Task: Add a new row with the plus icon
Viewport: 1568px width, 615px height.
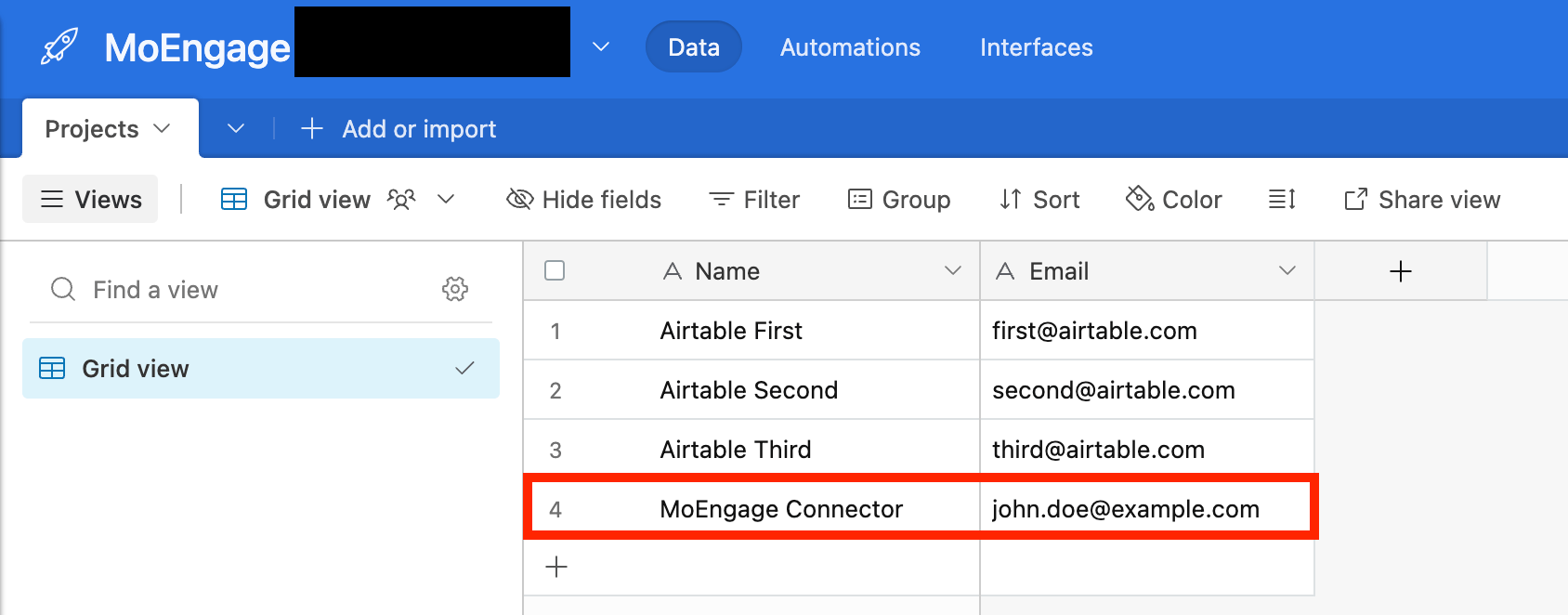Action: [x=556, y=567]
